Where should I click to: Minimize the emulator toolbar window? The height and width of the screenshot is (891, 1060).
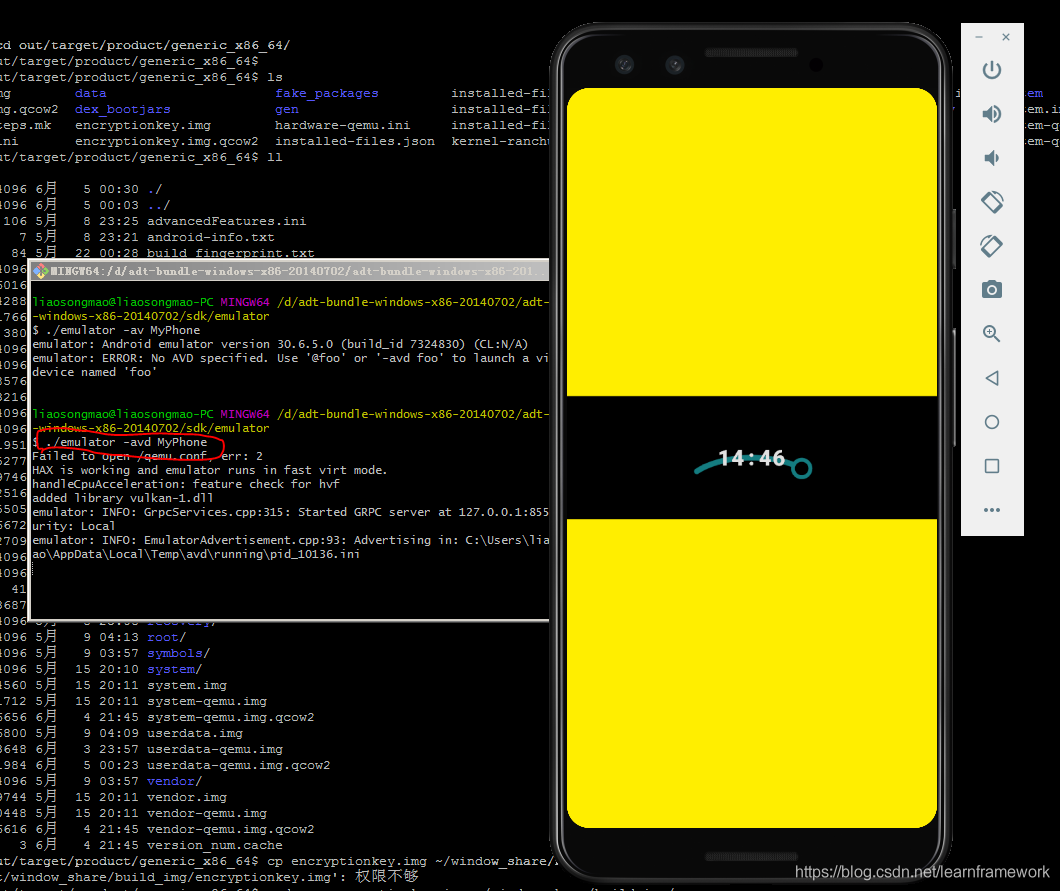[979, 37]
